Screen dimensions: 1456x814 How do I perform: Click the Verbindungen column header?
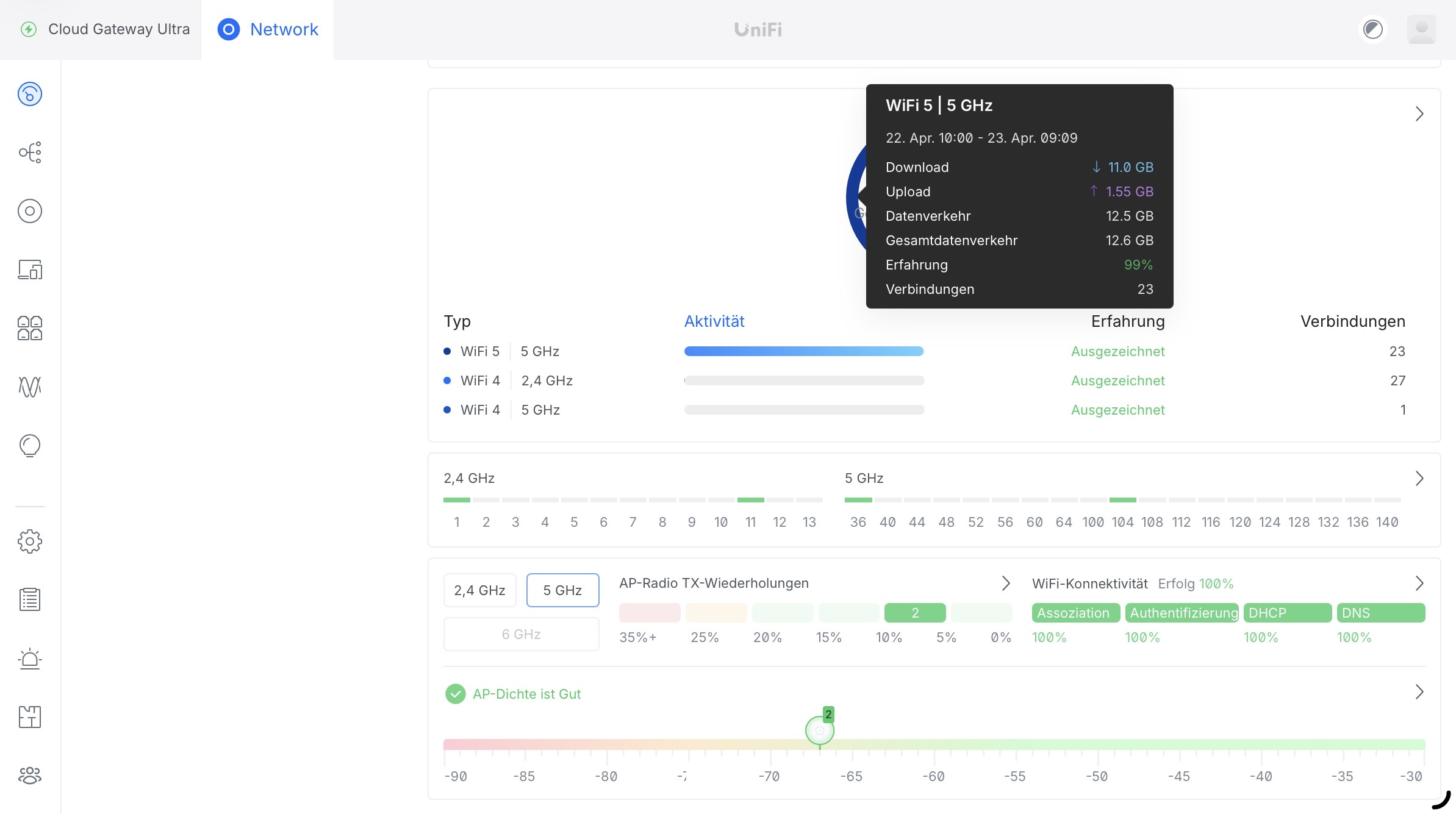[1353, 321]
